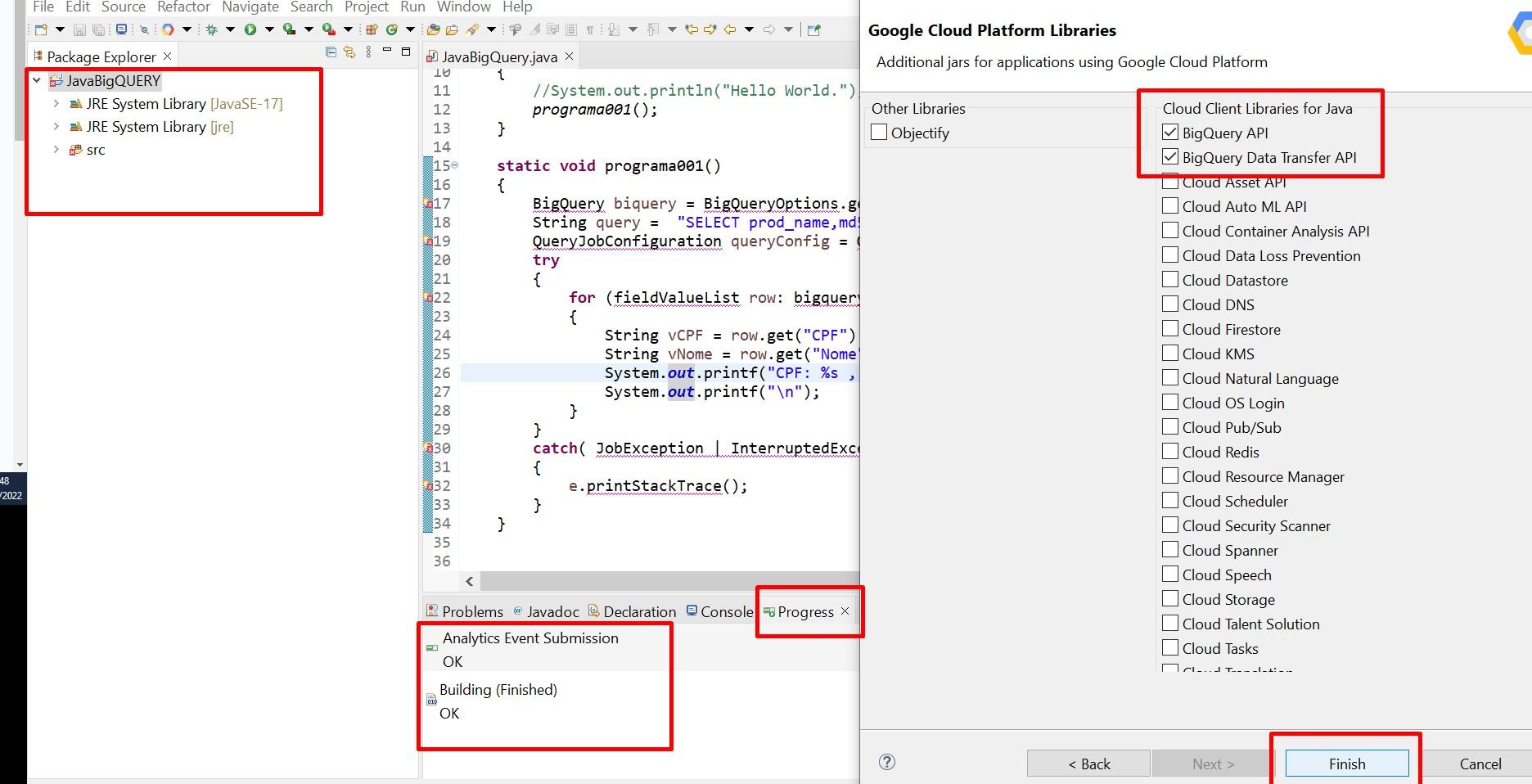Click the Google Cloud Platform toolbar icon
The height and width of the screenshot is (784, 1532).
[x=168, y=29]
